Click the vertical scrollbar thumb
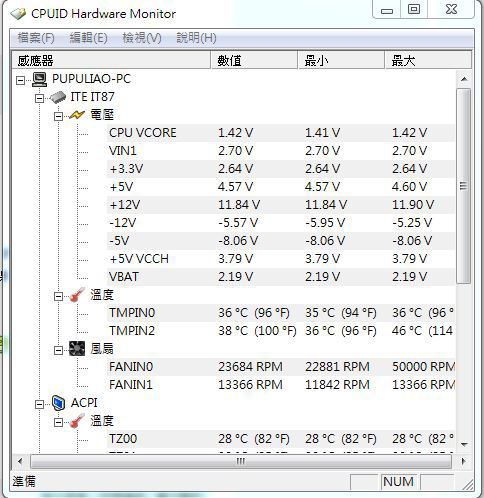 tap(464, 186)
